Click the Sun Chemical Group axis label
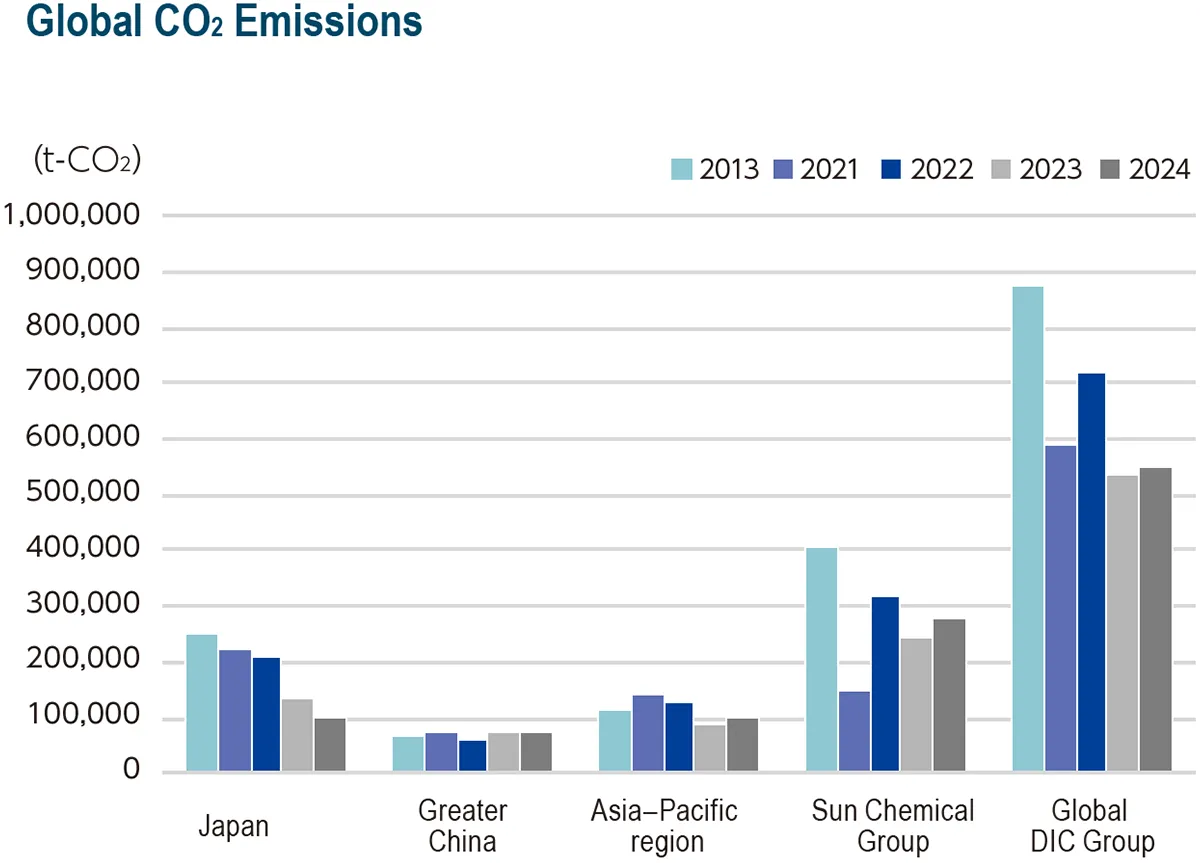This screenshot has height=863, width=1200. 892,825
